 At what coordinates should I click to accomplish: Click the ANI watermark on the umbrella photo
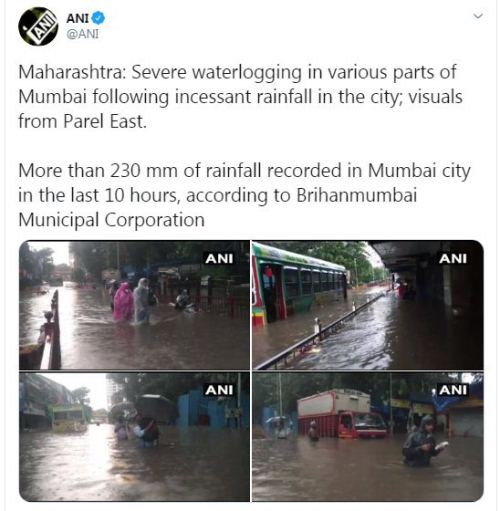[x=219, y=390]
